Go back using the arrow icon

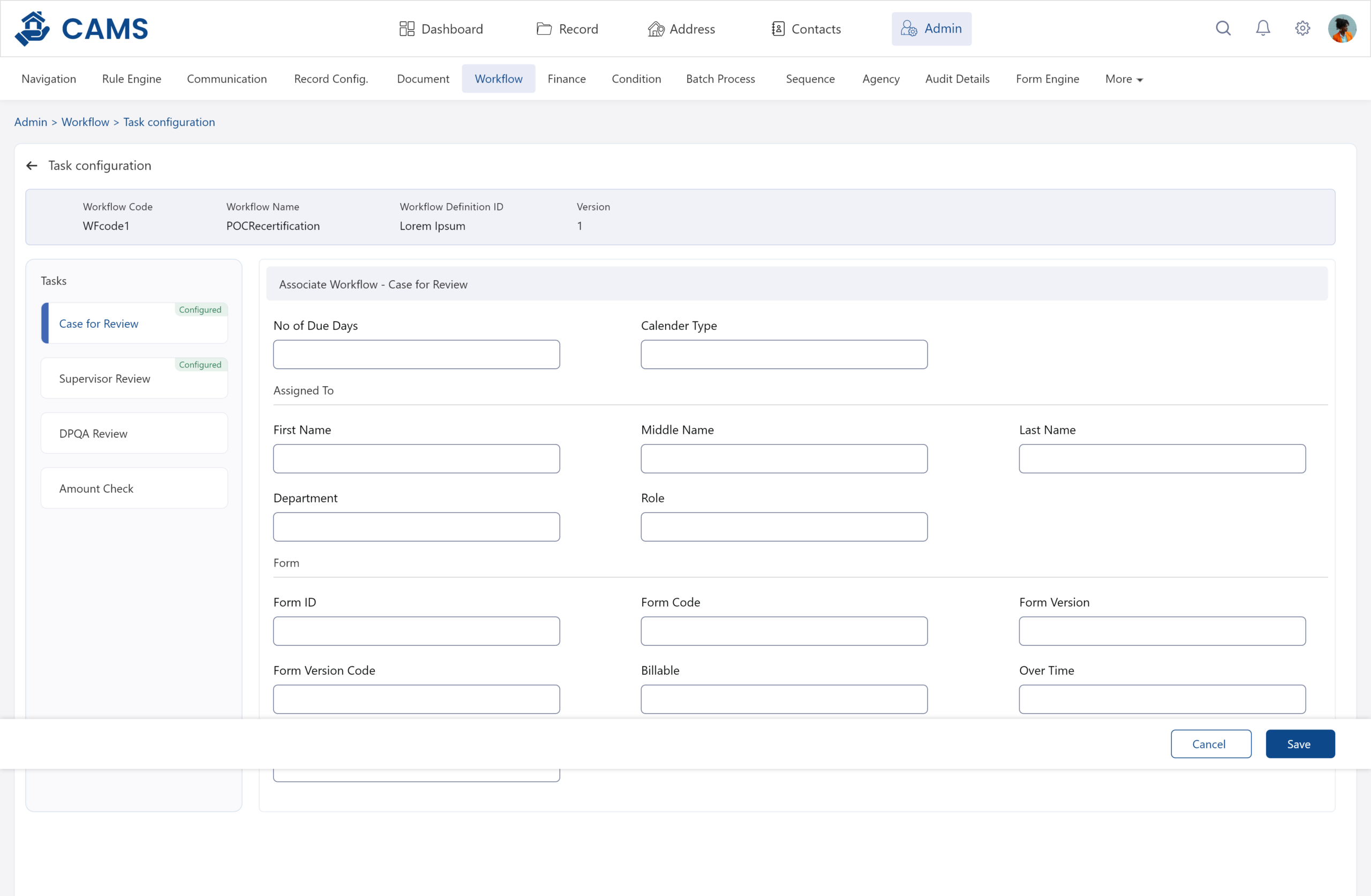[x=32, y=166]
